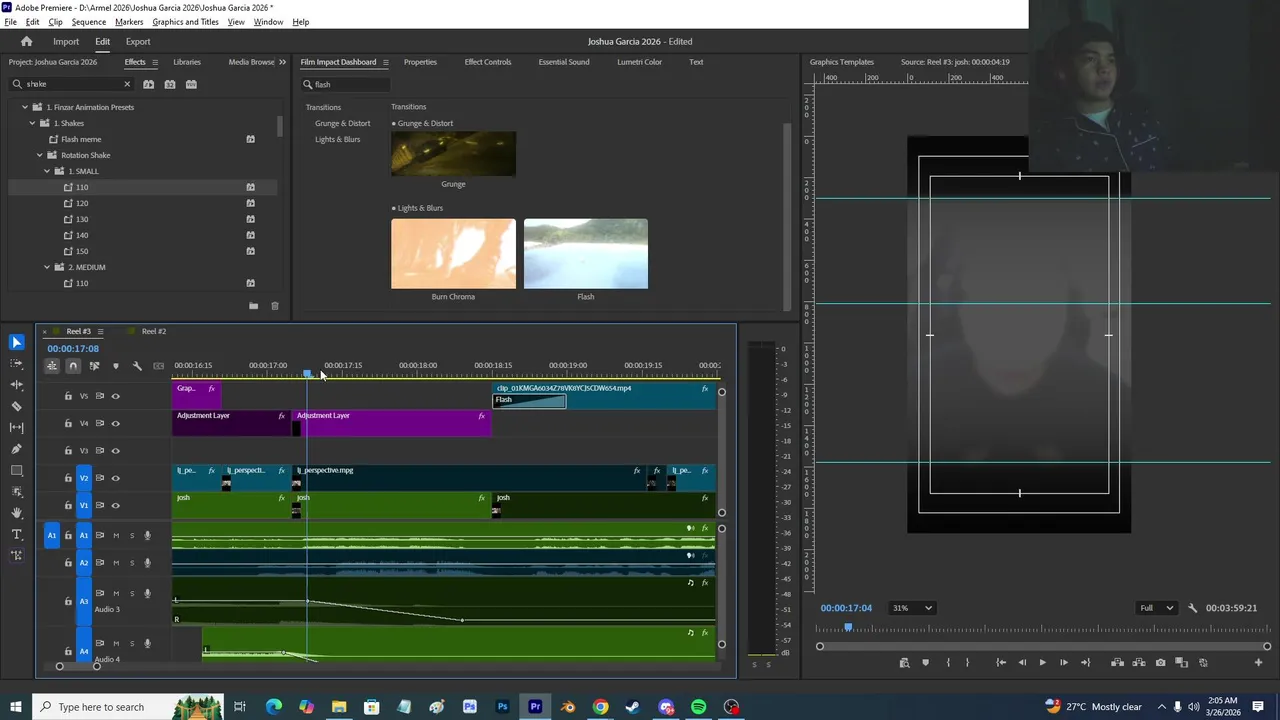Select the Burn Chroma transition thumbnail
This screenshot has height=720, width=1280.
click(x=453, y=254)
